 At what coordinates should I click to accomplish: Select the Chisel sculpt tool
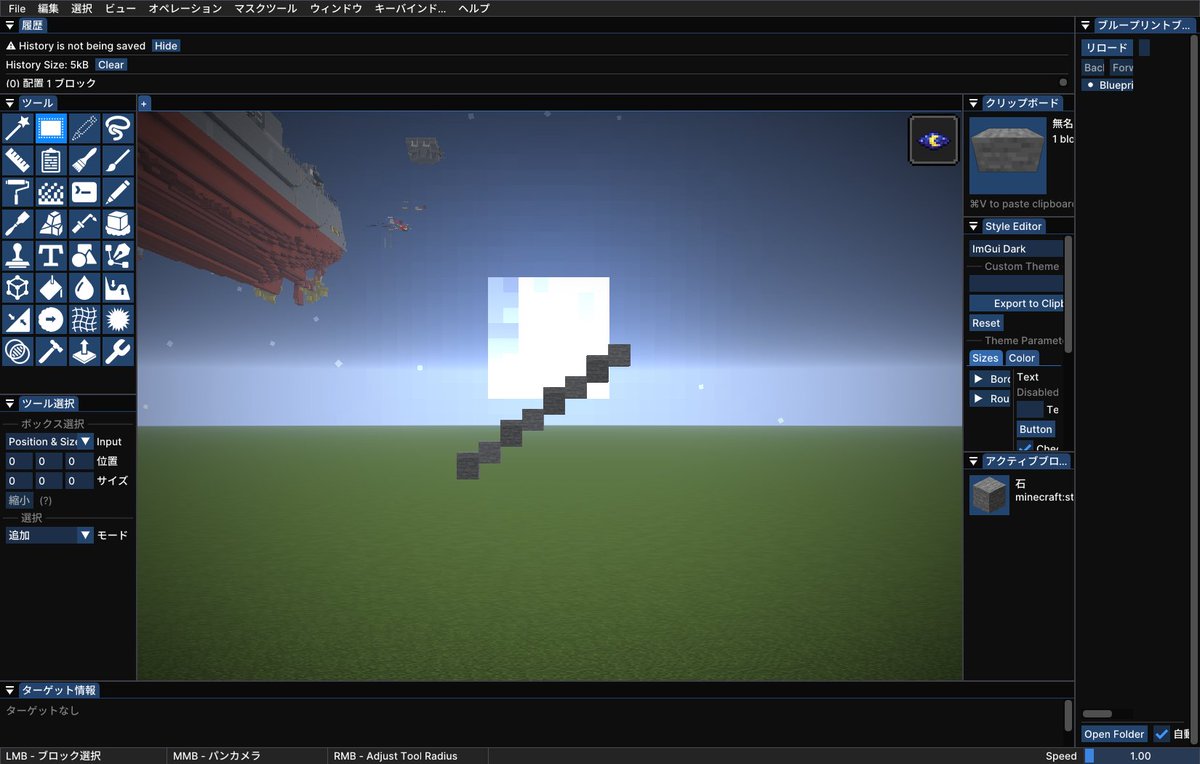[18, 224]
